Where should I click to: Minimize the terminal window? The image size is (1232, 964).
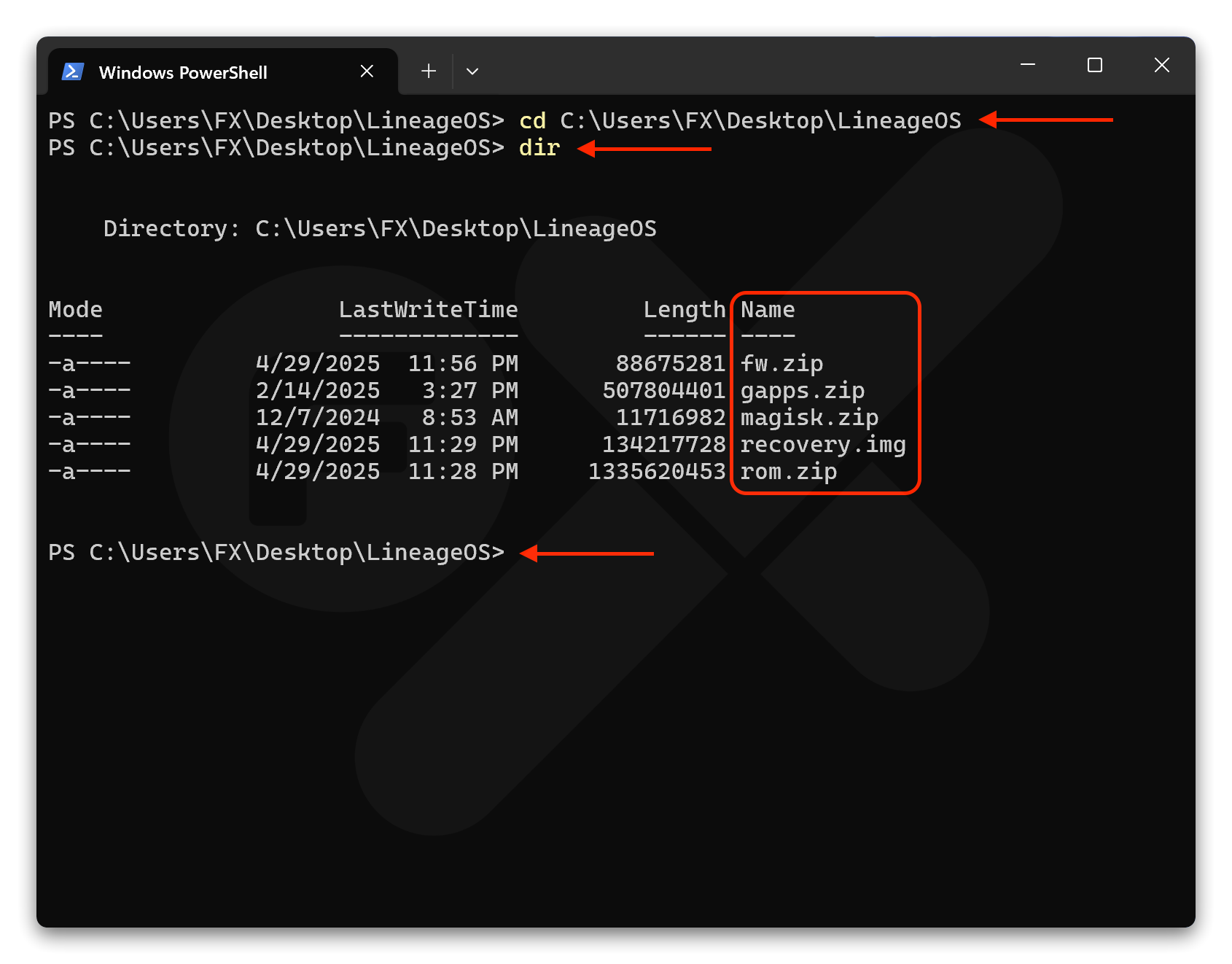click(1028, 66)
